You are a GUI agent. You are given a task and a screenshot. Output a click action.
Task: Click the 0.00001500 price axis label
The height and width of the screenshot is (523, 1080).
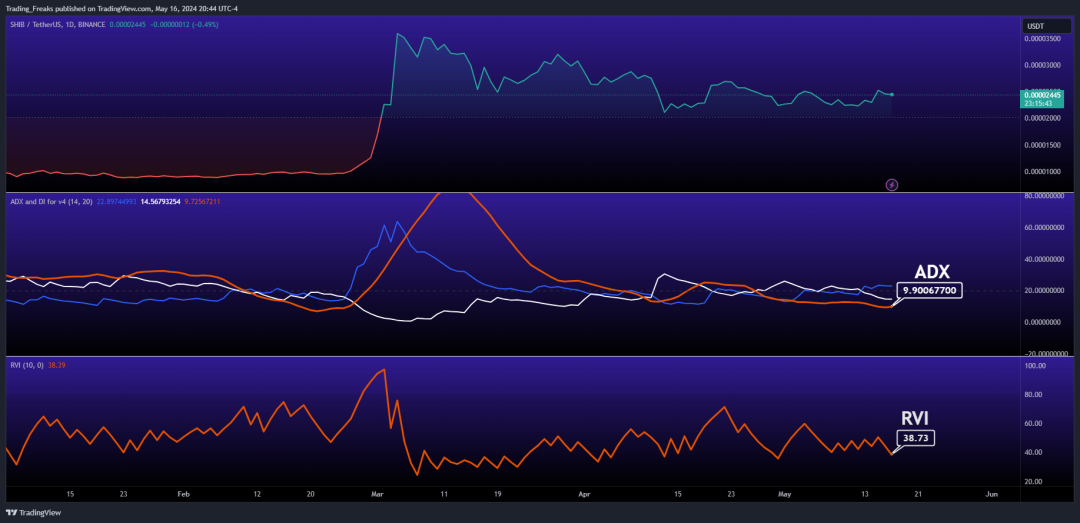1044,145
